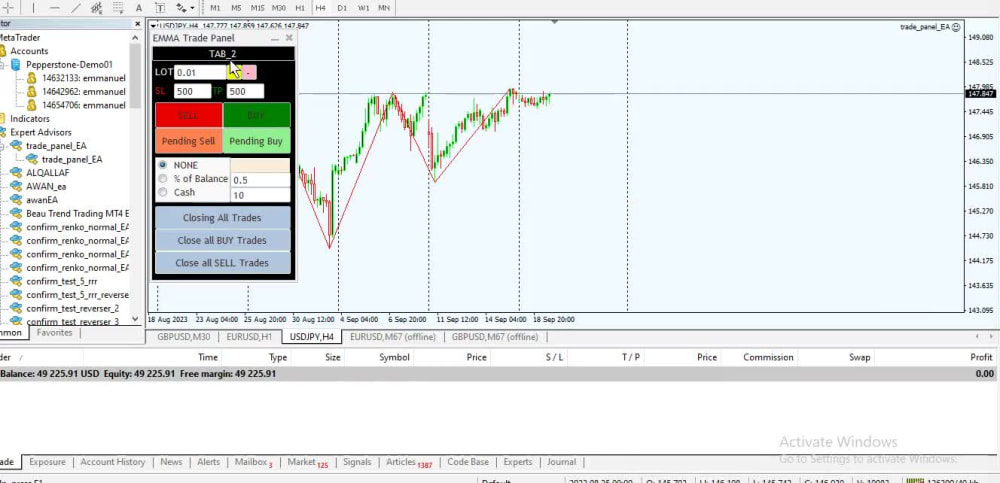Select the child trade_panel_EA item
Viewport: 1000px width, 483px height.
pyautogui.click(x=71, y=160)
